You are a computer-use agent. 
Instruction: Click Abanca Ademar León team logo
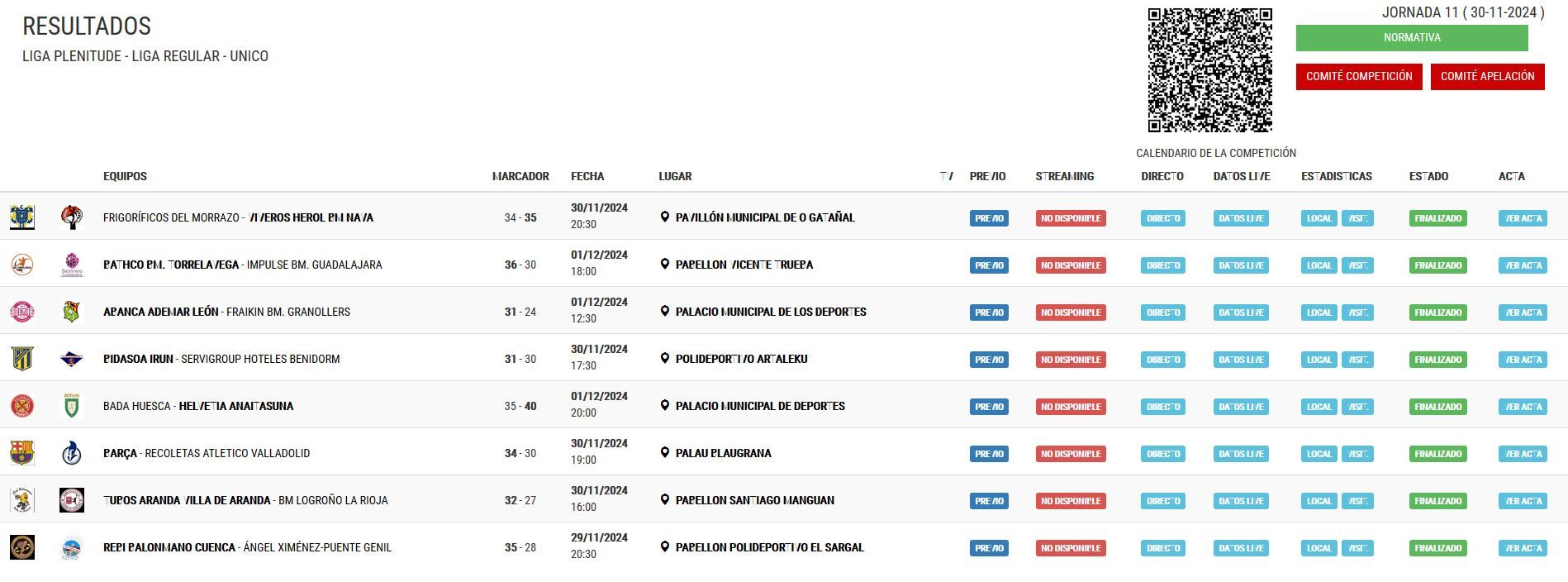(x=22, y=312)
